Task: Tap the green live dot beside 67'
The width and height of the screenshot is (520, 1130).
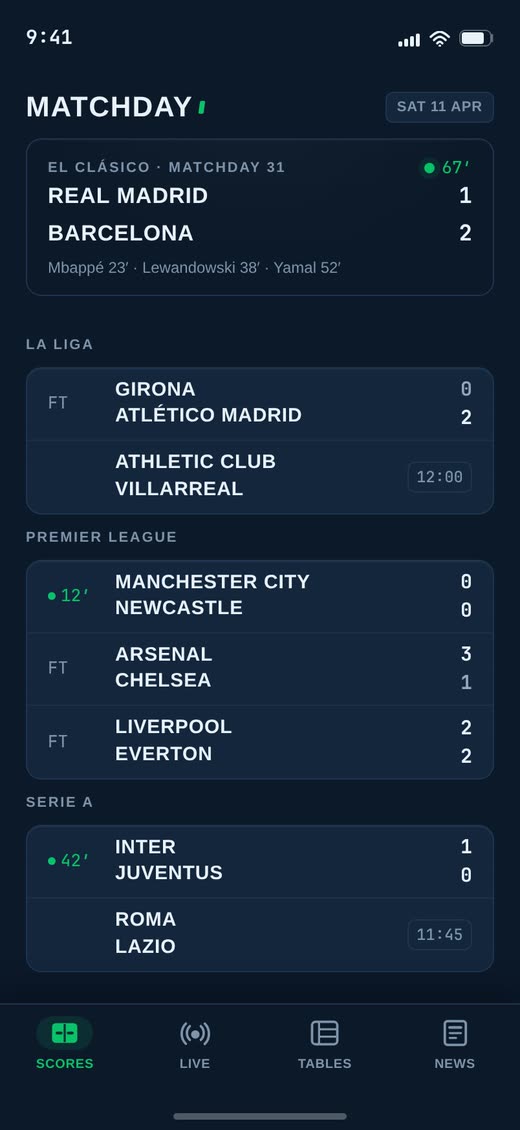Action: pos(429,168)
